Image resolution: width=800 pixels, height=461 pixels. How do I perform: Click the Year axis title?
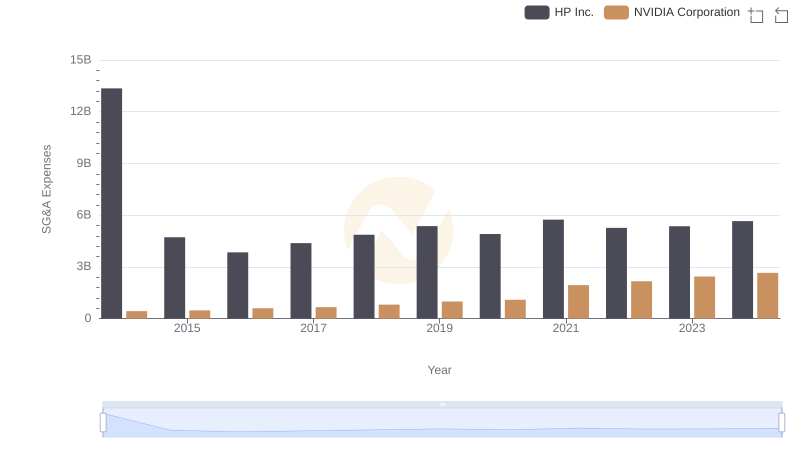click(439, 370)
